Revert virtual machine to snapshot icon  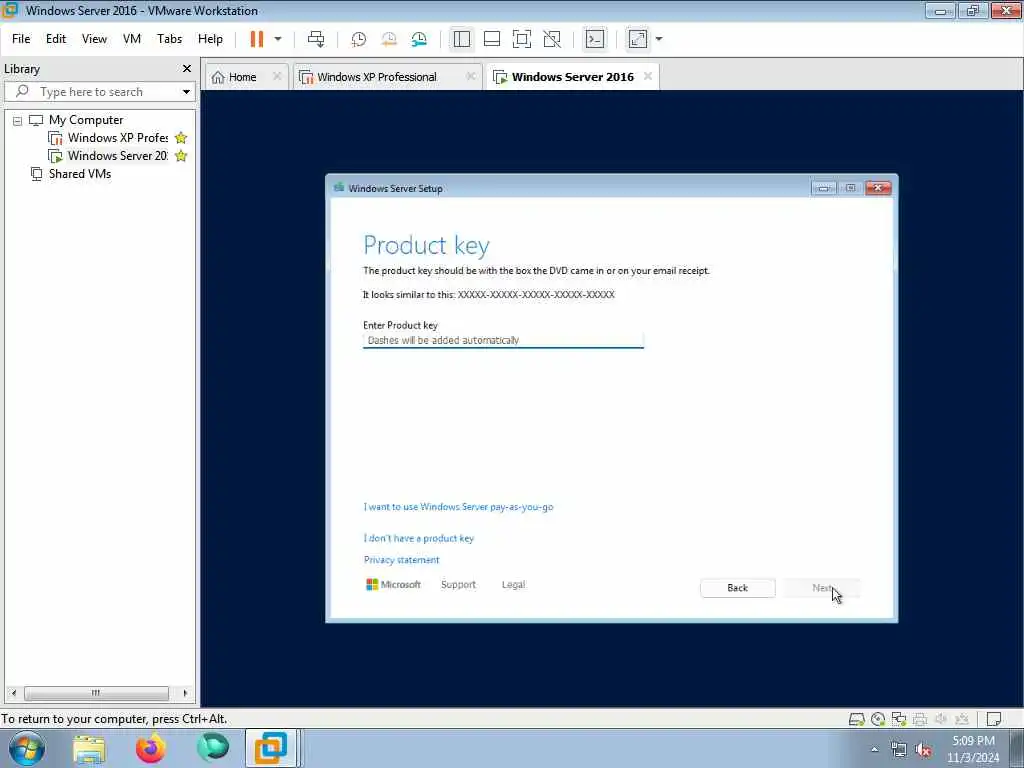click(389, 39)
